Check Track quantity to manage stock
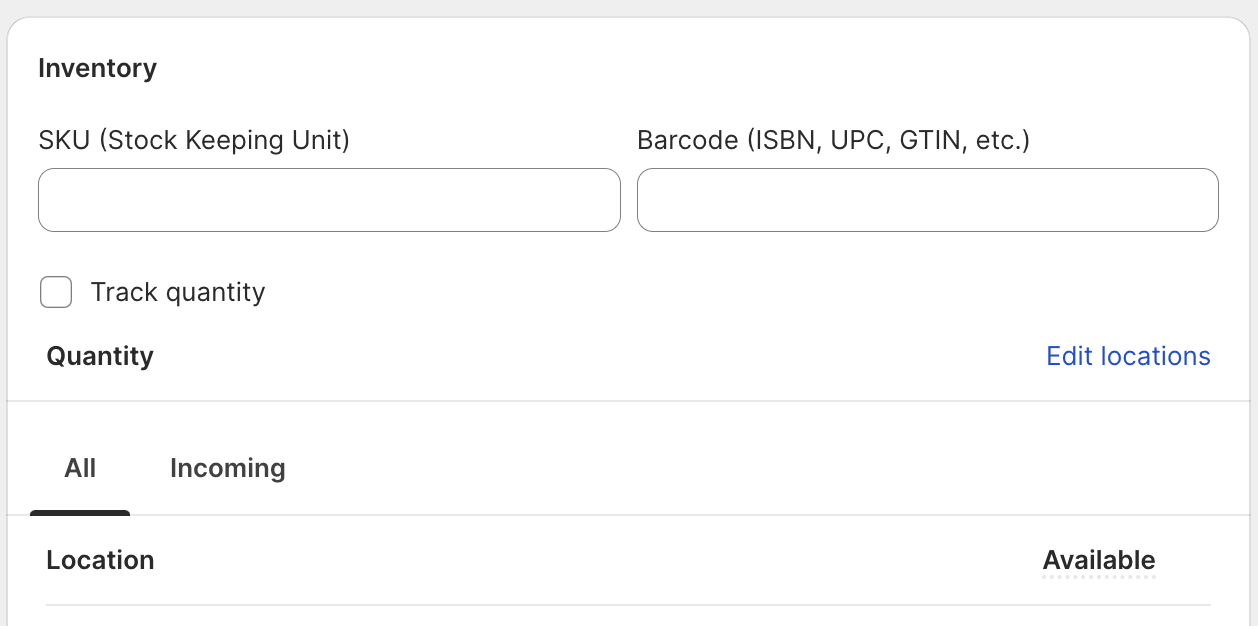 coord(56,292)
